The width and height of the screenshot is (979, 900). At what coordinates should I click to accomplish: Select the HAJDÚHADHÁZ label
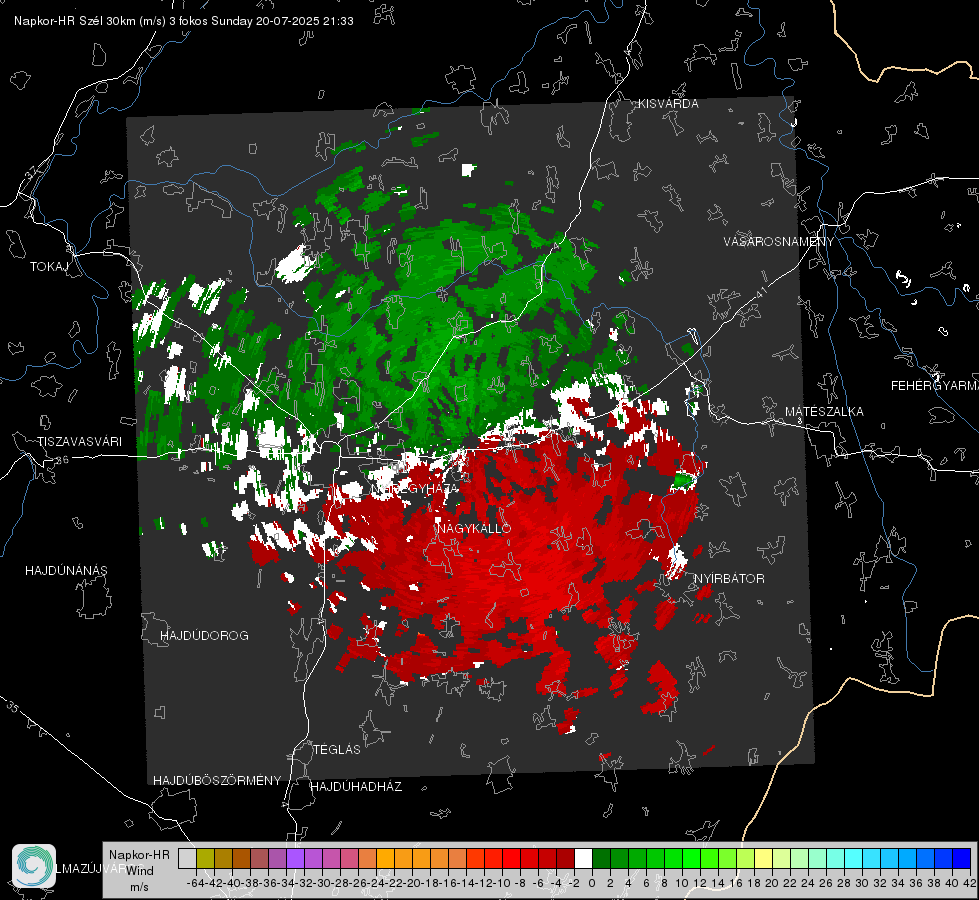tap(356, 786)
